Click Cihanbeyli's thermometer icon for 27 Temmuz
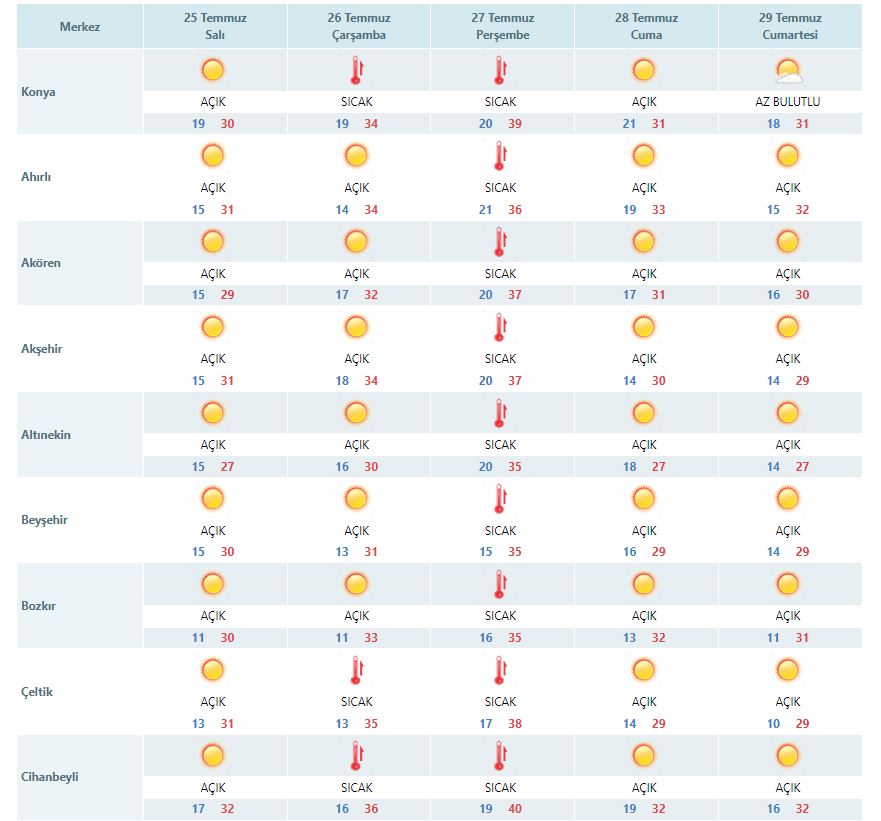Viewport: 881px width, 821px height. tap(500, 756)
